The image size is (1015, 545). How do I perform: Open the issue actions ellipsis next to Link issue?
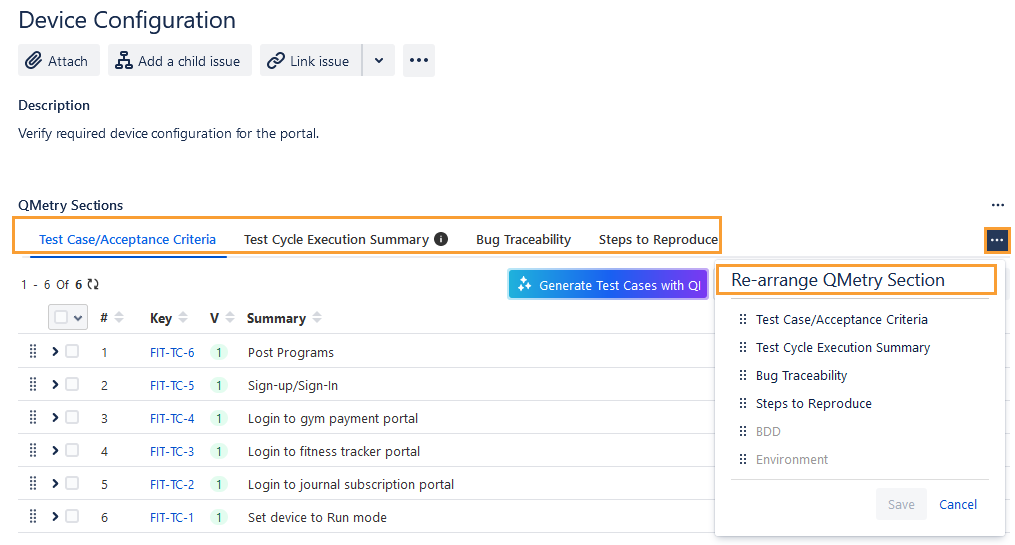tap(418, 61)
